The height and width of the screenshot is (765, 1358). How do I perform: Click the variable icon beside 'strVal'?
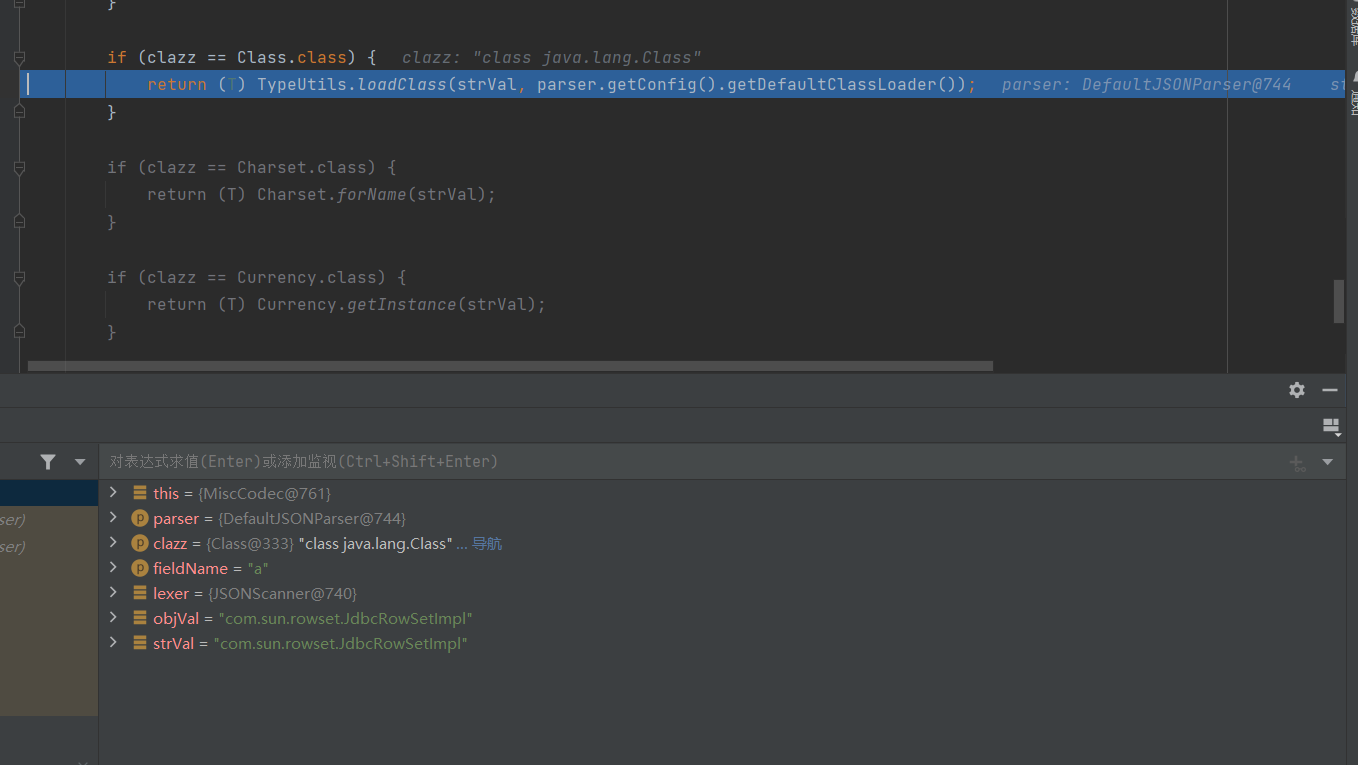[140, 643]
